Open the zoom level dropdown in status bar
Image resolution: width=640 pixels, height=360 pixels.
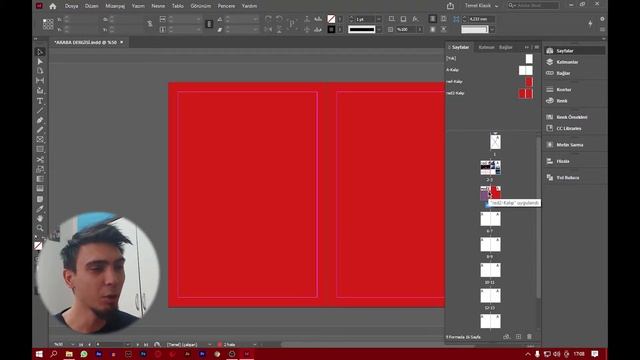(x=73, y=344)
